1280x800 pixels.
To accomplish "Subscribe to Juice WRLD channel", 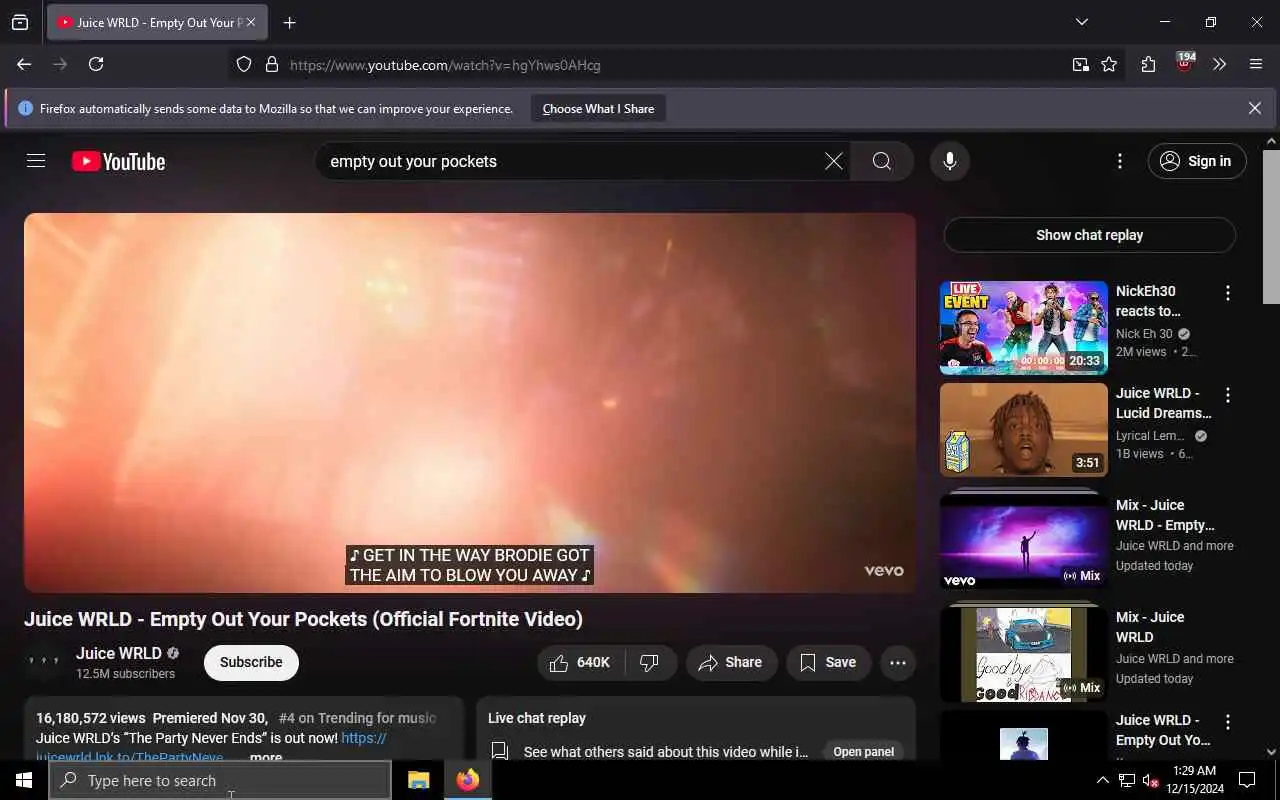I will pos(251,662).
